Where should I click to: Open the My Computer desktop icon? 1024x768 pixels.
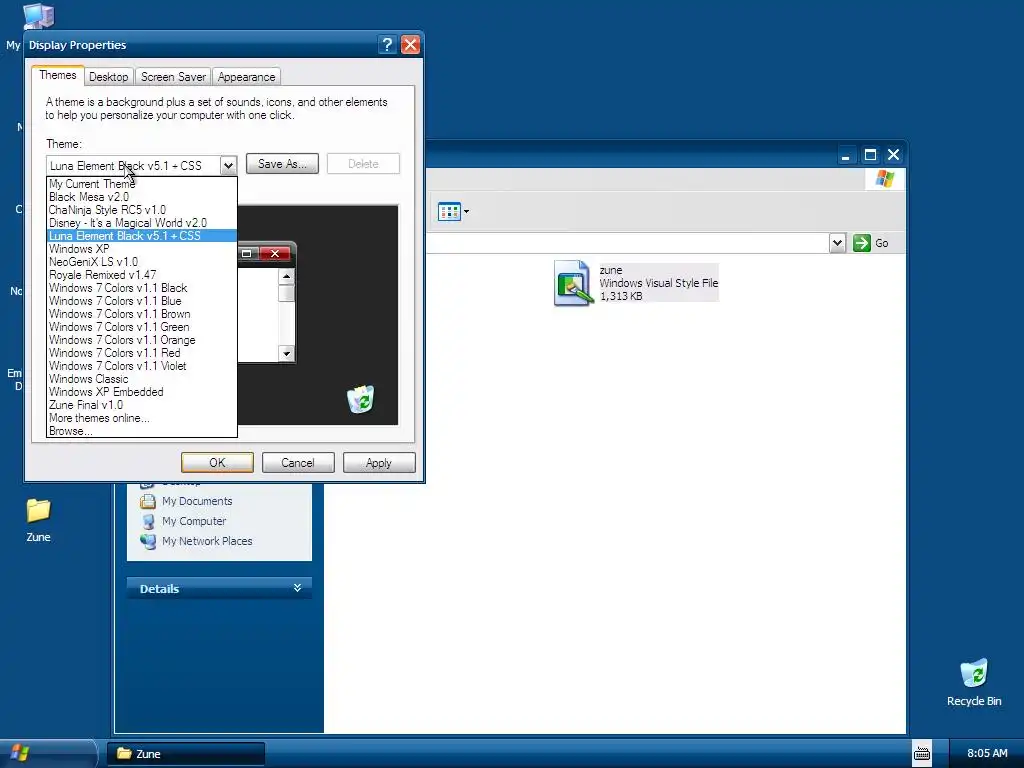[39, 17]
